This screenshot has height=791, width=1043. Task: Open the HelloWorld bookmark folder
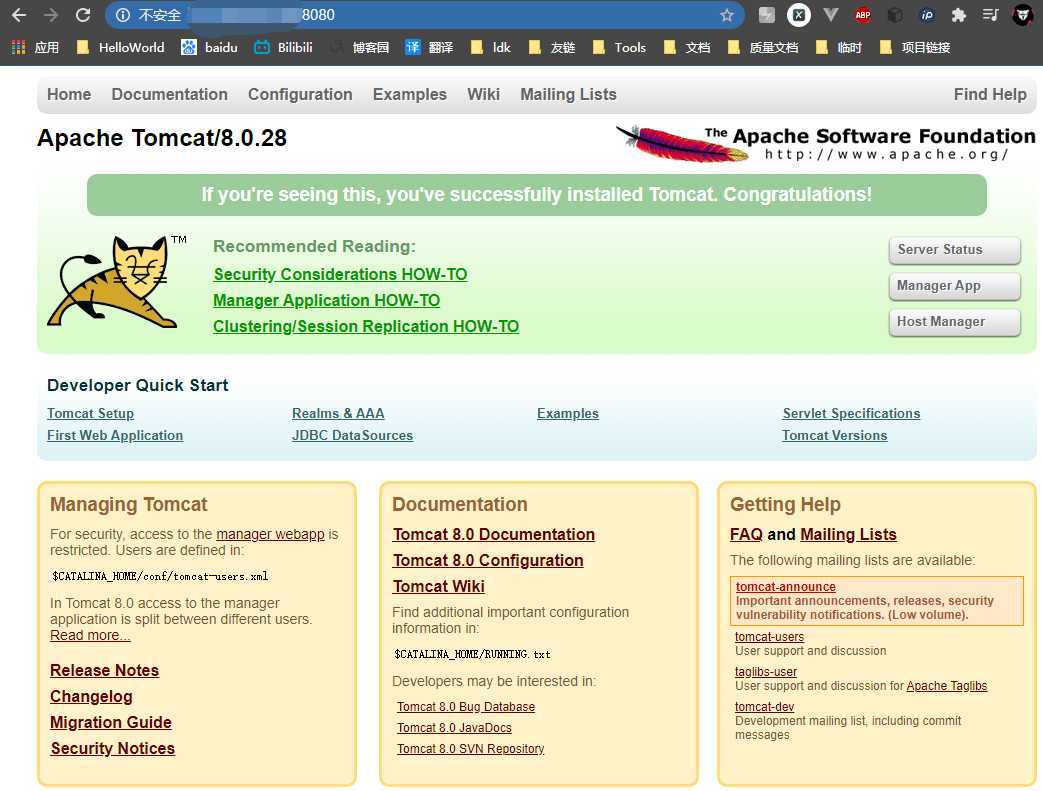(120, 47)
